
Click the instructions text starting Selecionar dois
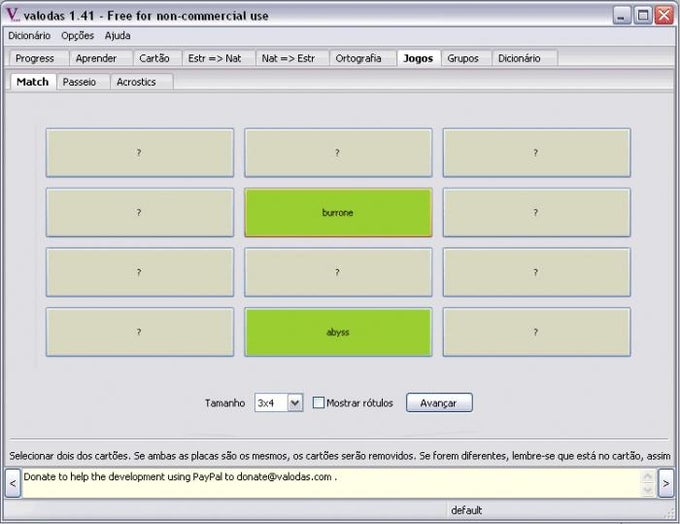pos(340,456)
